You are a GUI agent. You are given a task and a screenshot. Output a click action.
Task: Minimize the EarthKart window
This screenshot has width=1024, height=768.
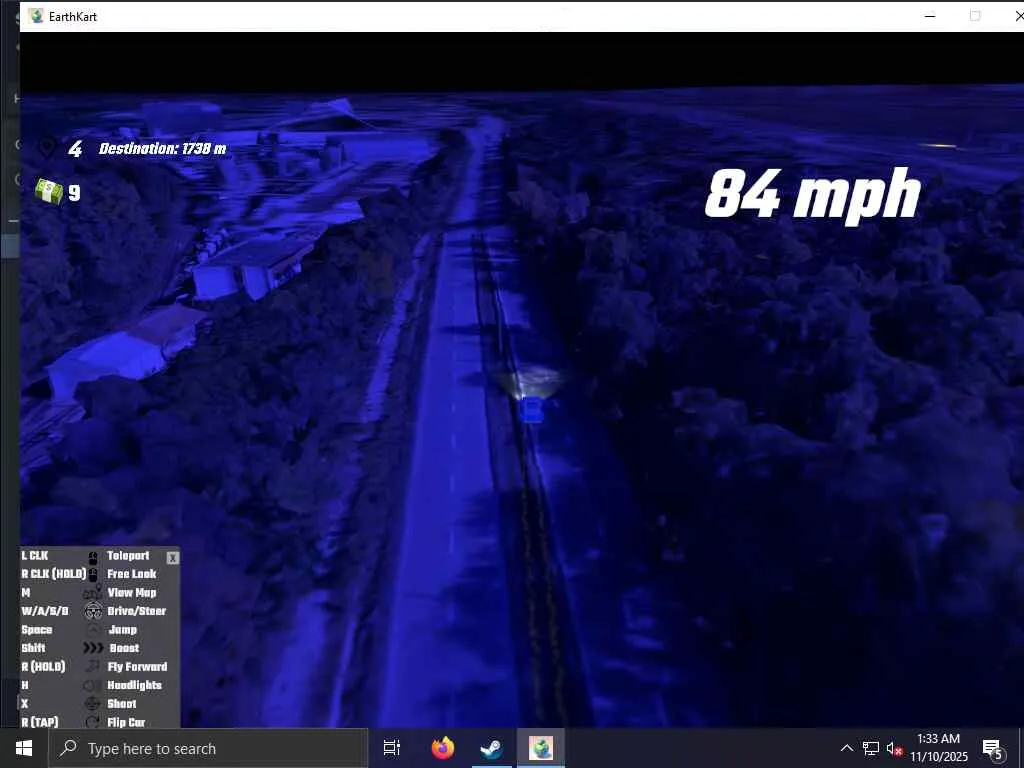[930, 16]
